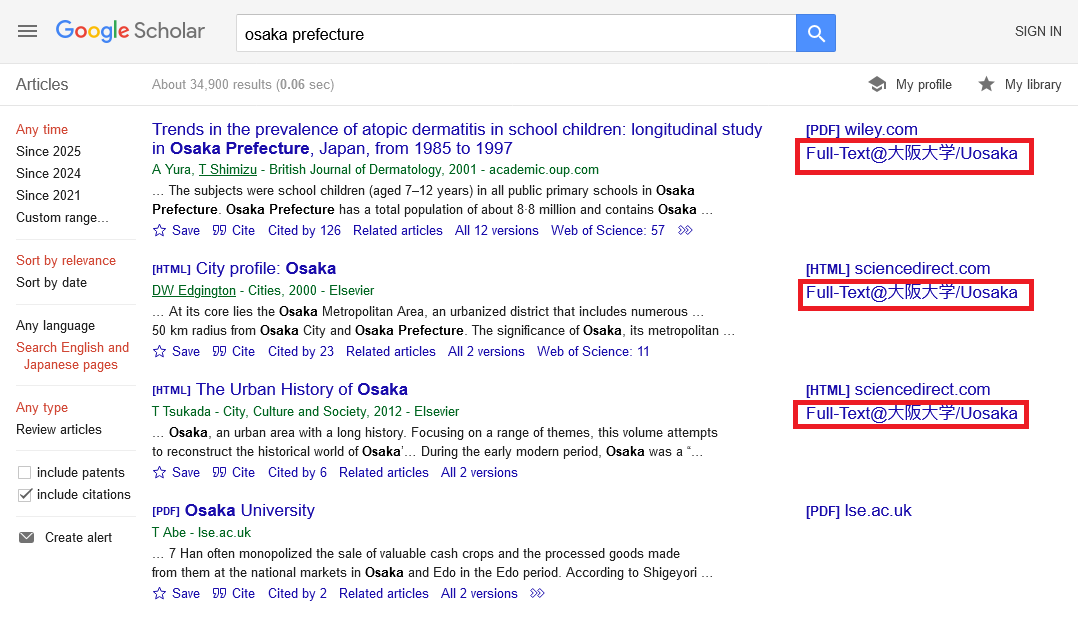The width and height of the screenshot is (1078, 626).
Task: Click Save star icon for Osaka University result
Action: pos(160,594)
